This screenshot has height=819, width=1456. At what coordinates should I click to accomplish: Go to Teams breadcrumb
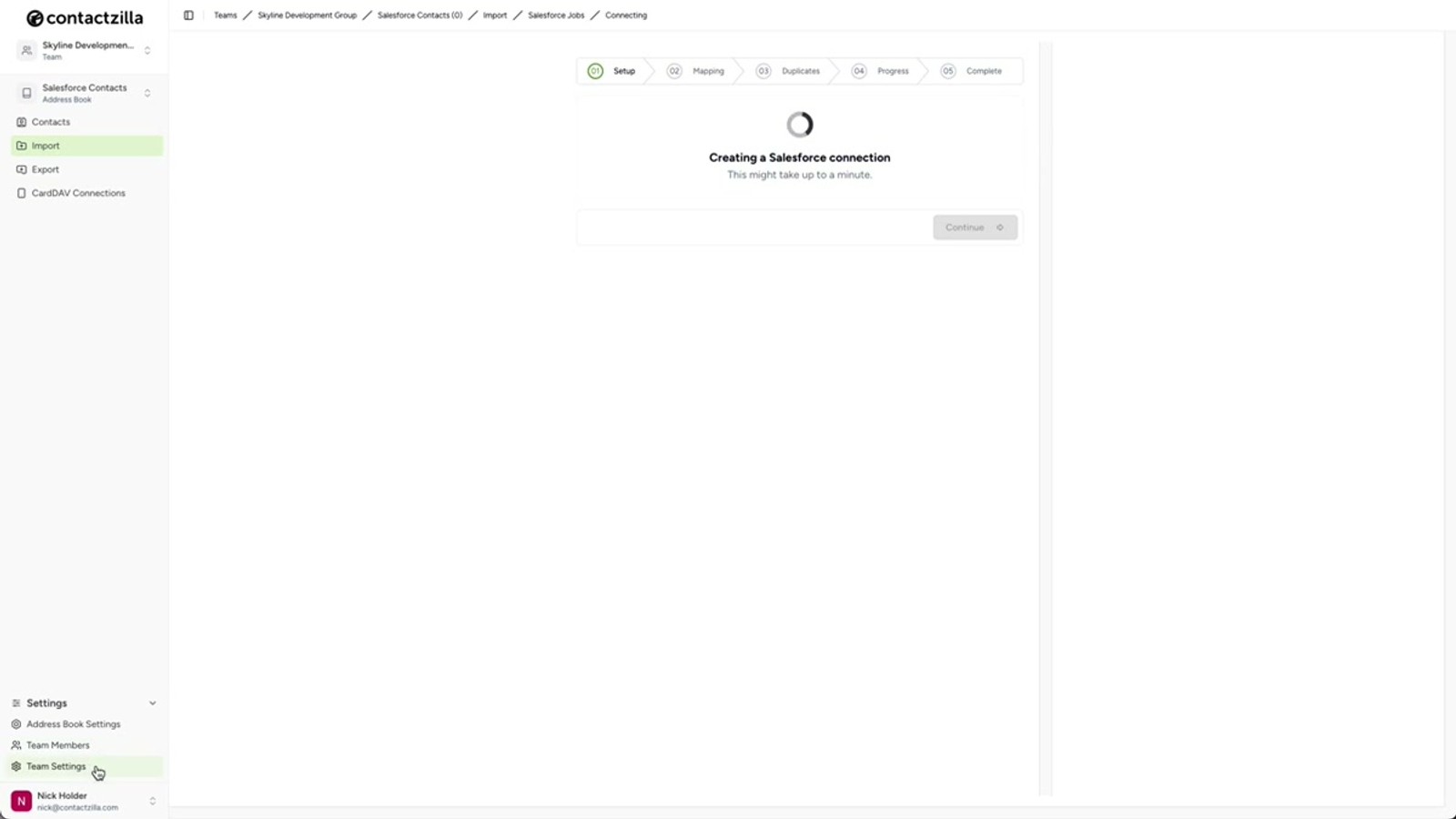(225, 15)
